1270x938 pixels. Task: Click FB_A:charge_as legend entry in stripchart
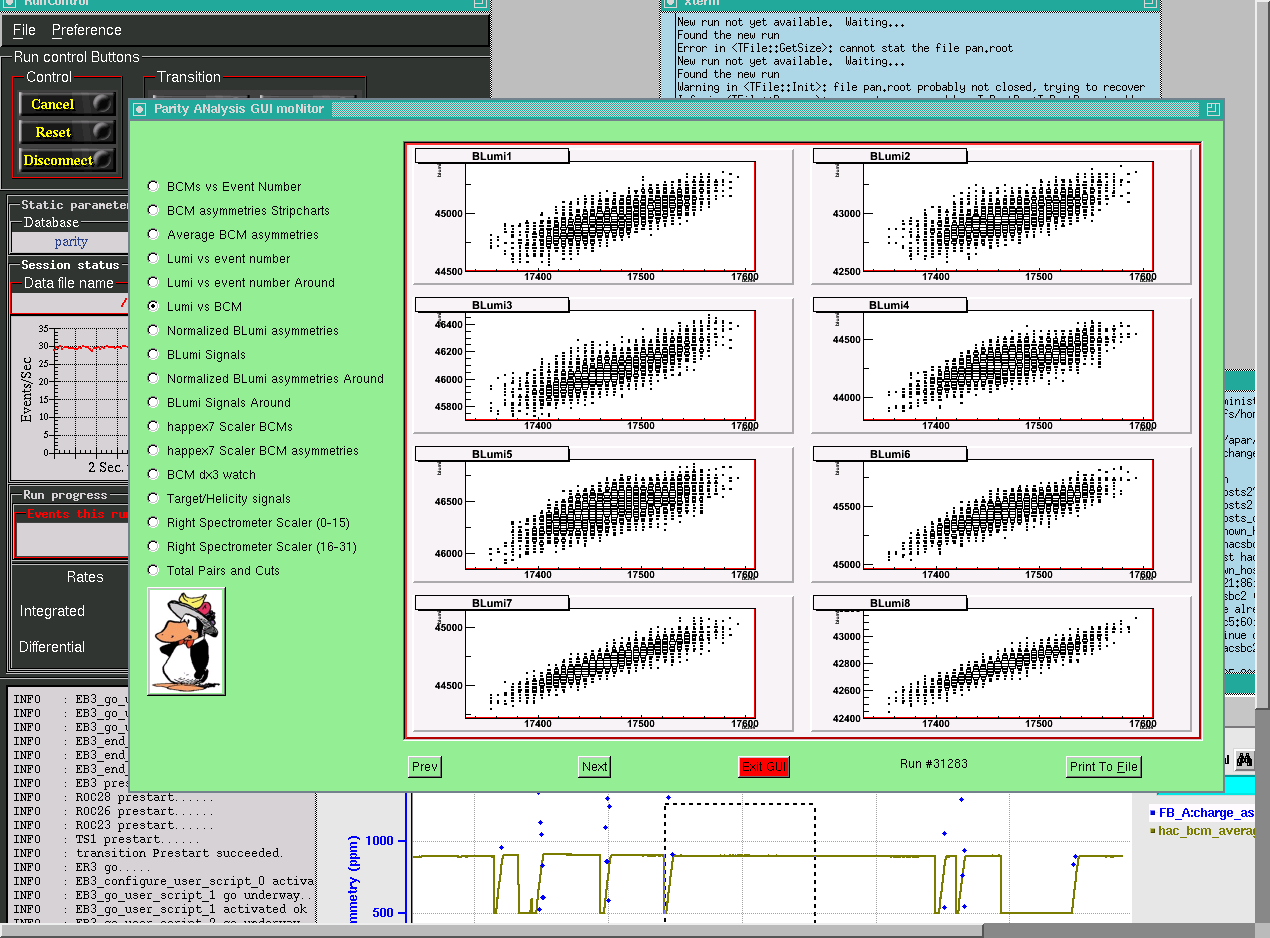pyautogui.click(x=1203, y=813)
